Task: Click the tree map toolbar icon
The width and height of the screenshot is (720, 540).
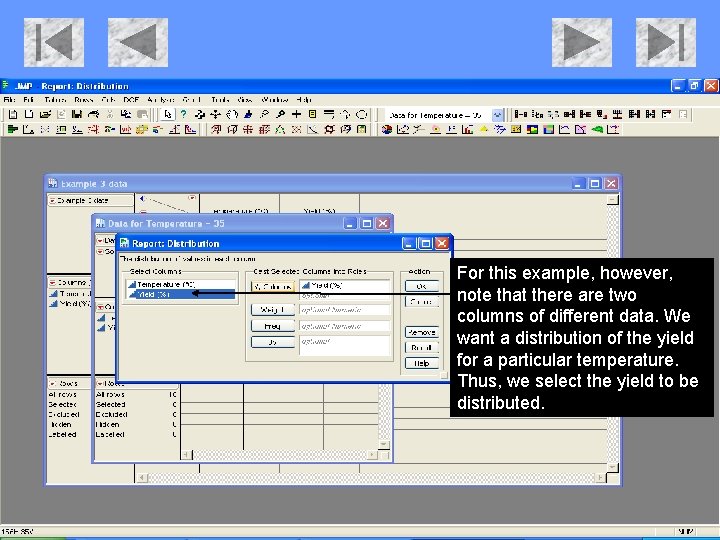Action: 532,129
